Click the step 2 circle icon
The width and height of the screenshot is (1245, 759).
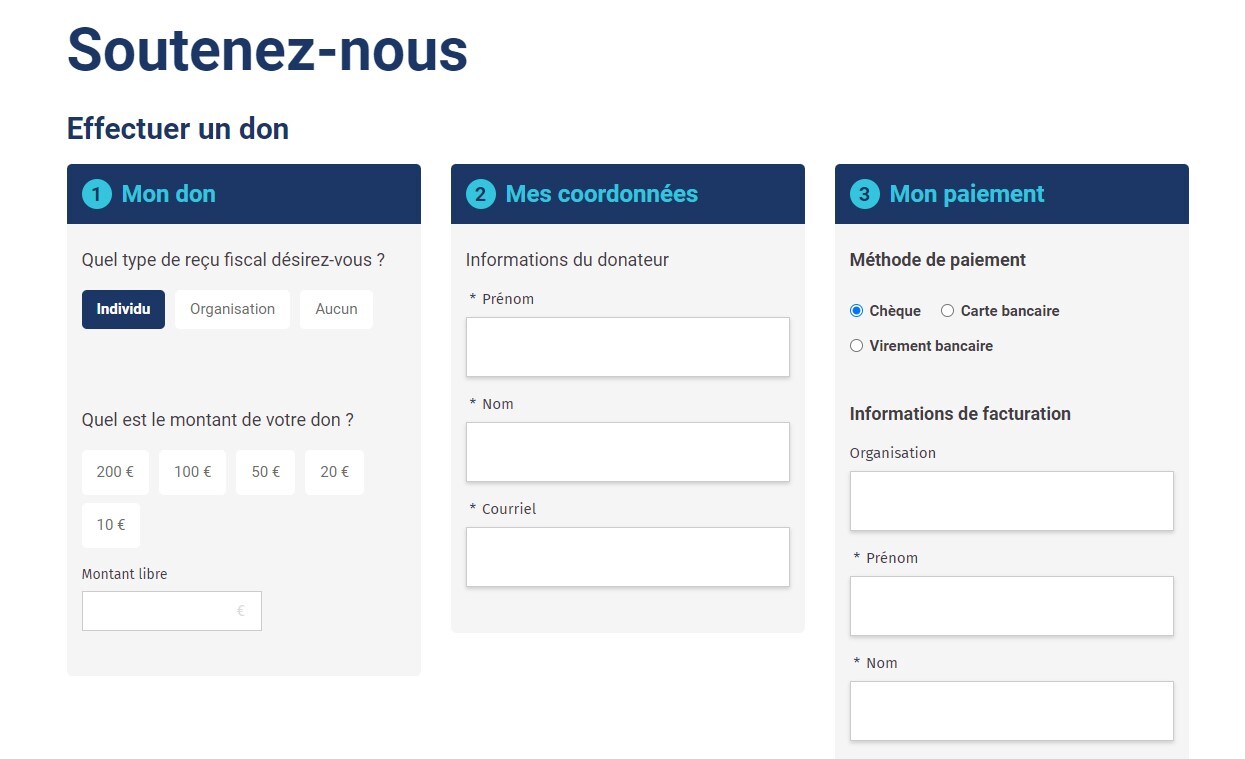click(x=480, y=194)
